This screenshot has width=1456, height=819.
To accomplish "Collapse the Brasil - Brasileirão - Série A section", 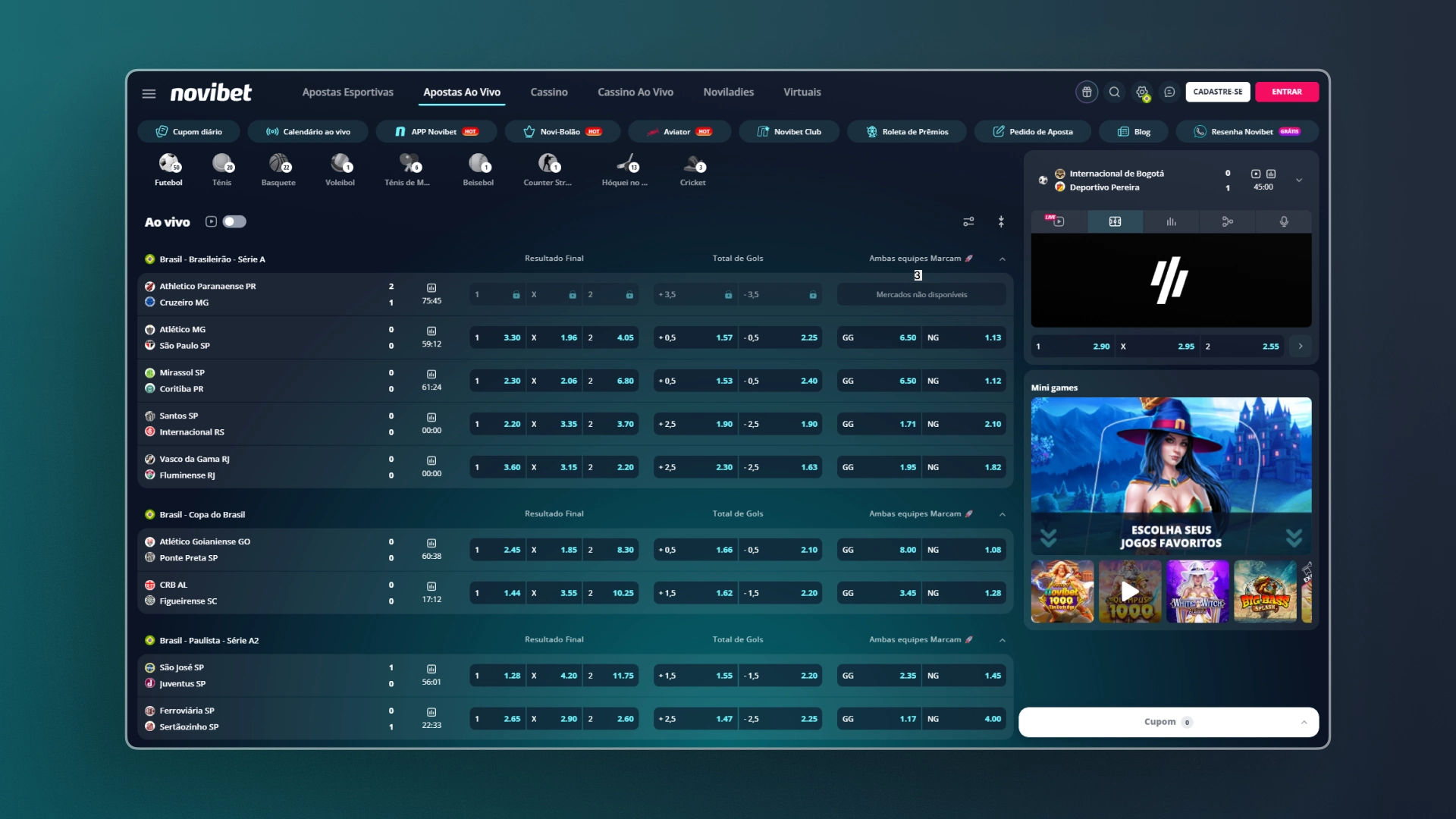I will coord(1003,259).
